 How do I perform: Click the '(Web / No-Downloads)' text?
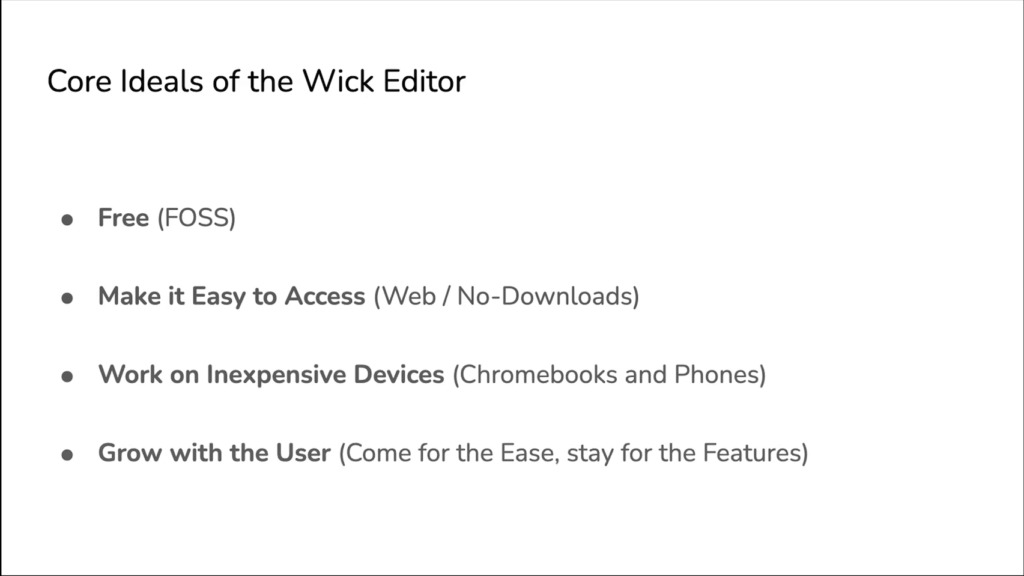(x=507, y=296)
